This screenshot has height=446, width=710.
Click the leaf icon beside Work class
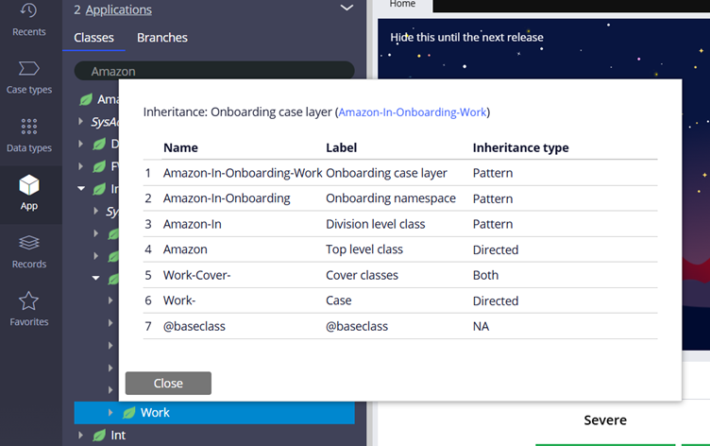[x=128, y=413]
